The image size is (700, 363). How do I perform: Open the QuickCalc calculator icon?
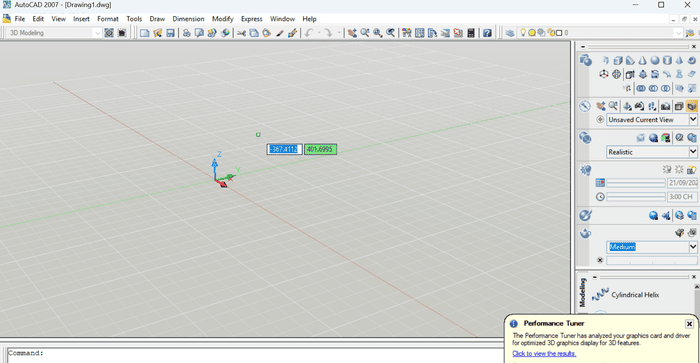[x=471, y=33]
